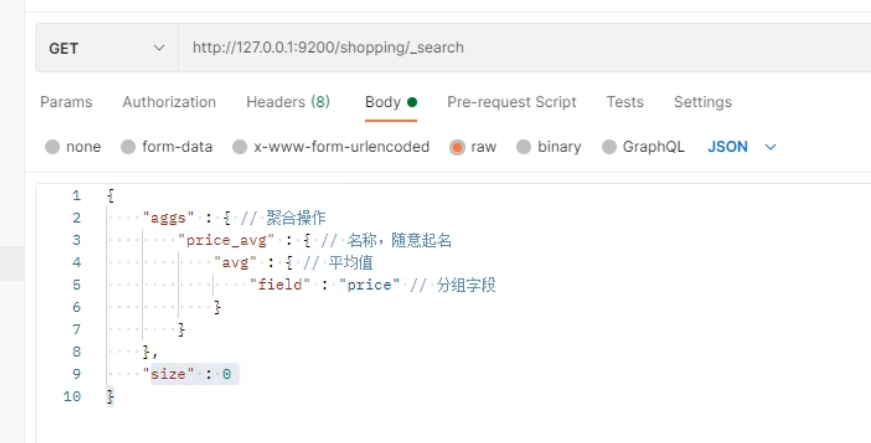Image resolution: width=871 pixels, height=443 pixels.
Task: Open the Authorization tab
Action: pos(169,102)
